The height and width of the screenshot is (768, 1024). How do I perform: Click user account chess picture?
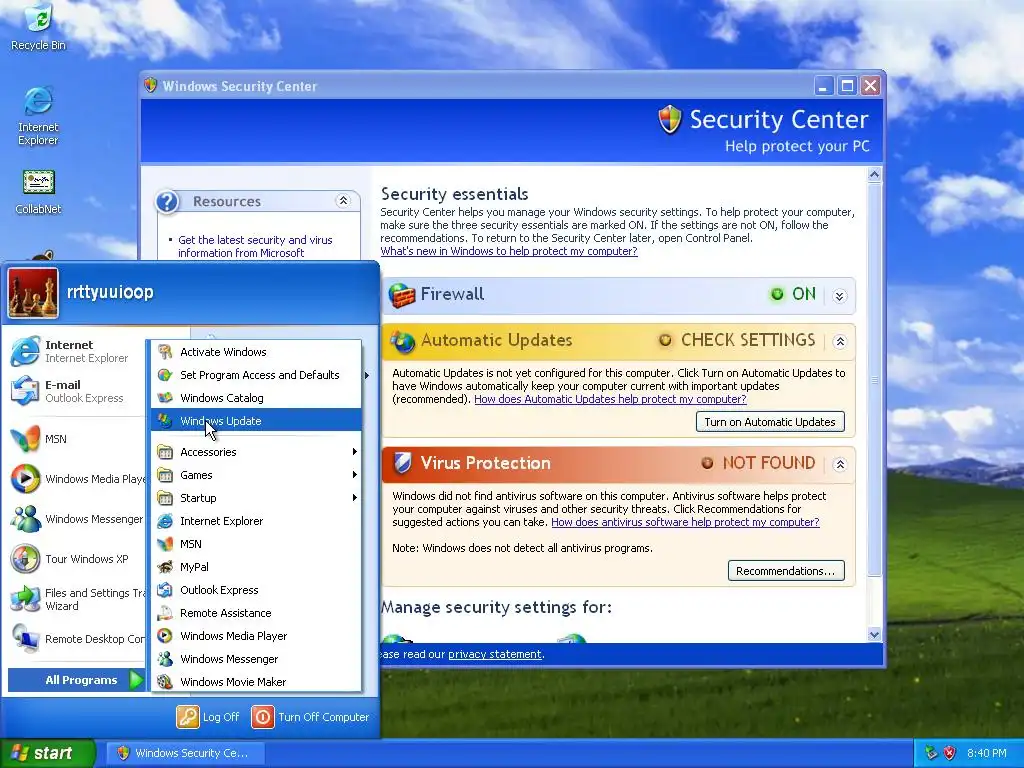33,293
